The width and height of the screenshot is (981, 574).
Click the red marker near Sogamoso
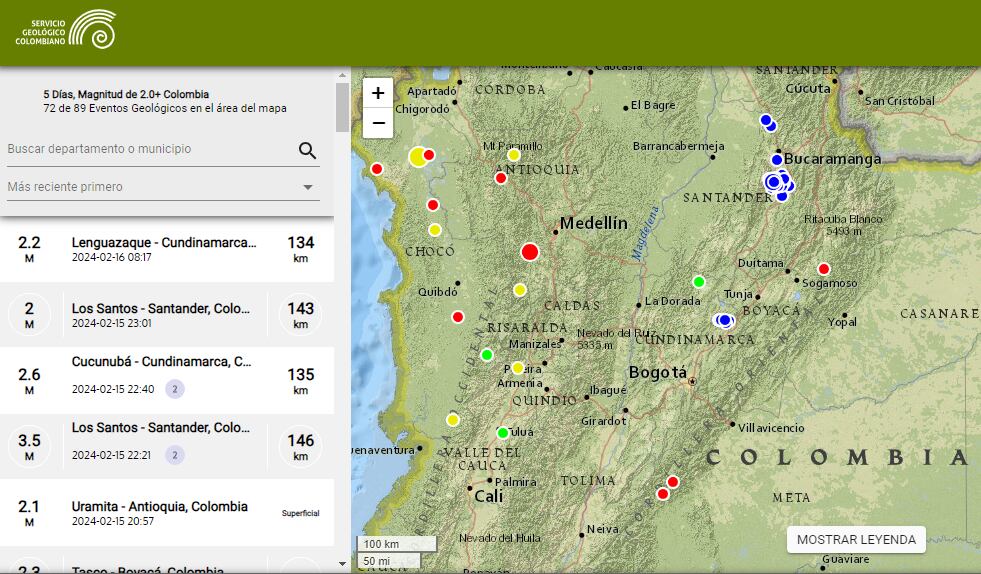point(824,269)
